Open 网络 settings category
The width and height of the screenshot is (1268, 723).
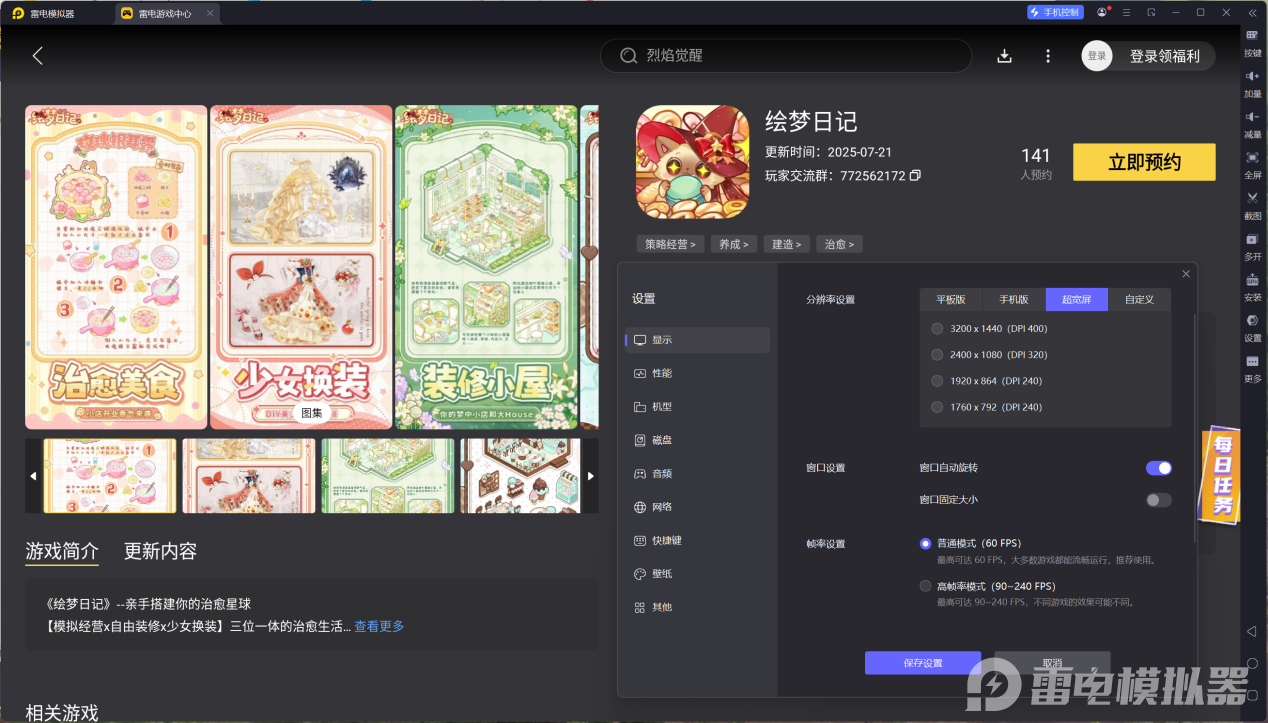tap(698, 507)
